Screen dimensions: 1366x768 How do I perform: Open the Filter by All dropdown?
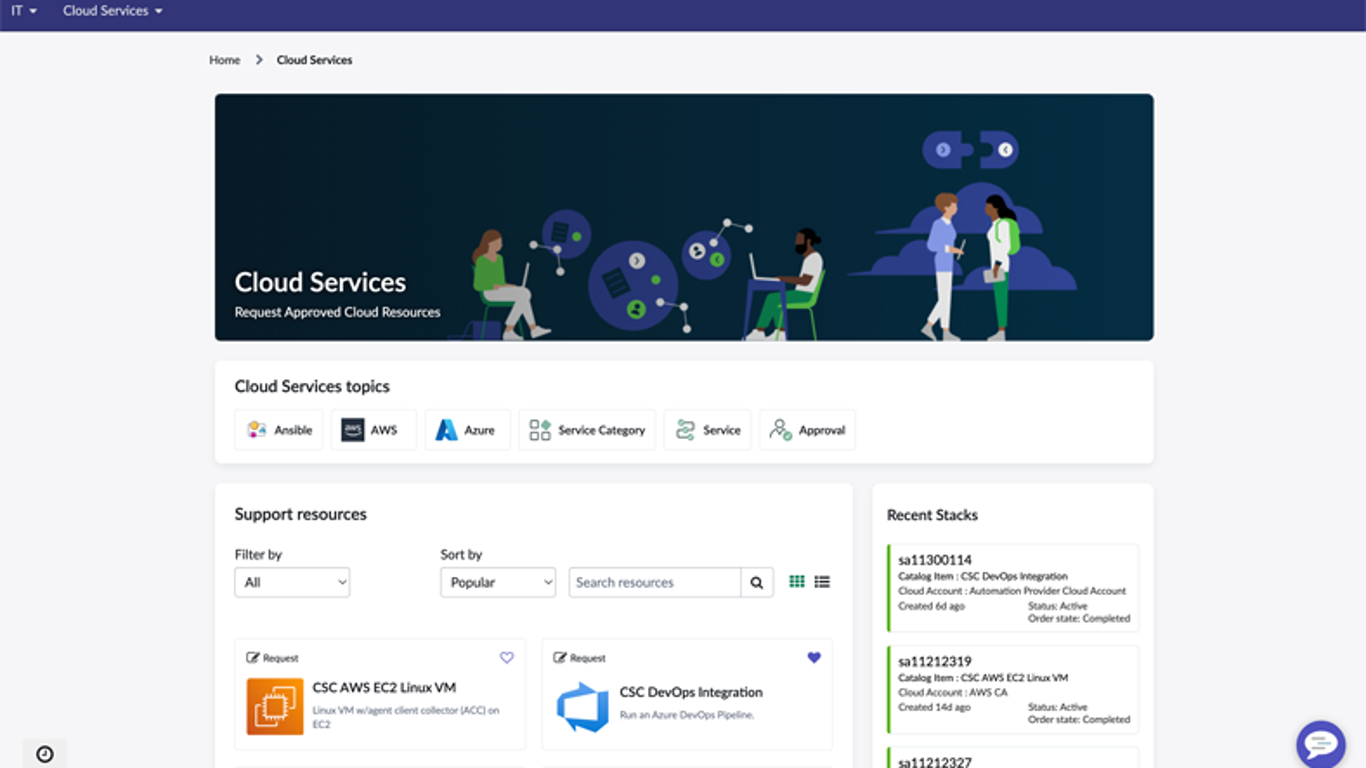pyautogui.click(x=292, y=582)
